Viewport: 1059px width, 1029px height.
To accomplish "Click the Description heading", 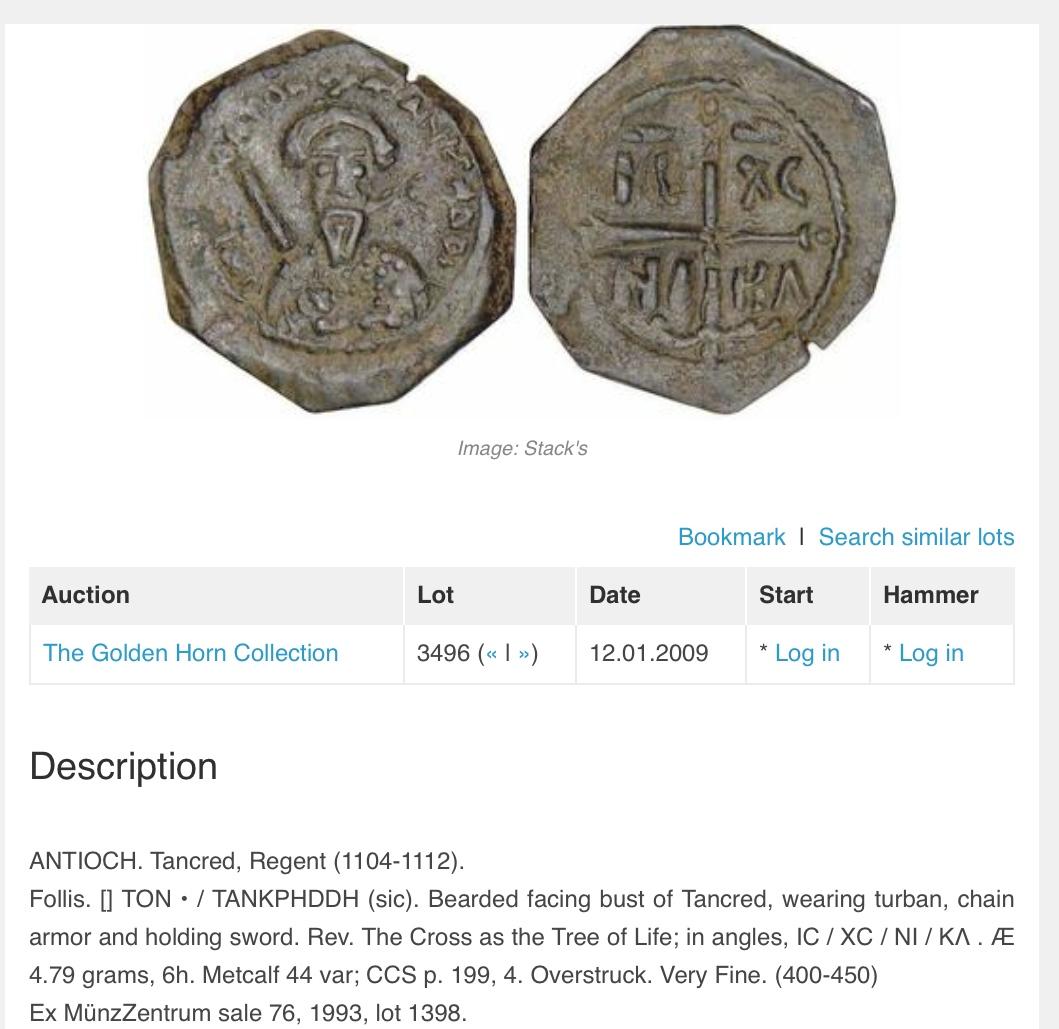I will point(123,766).
